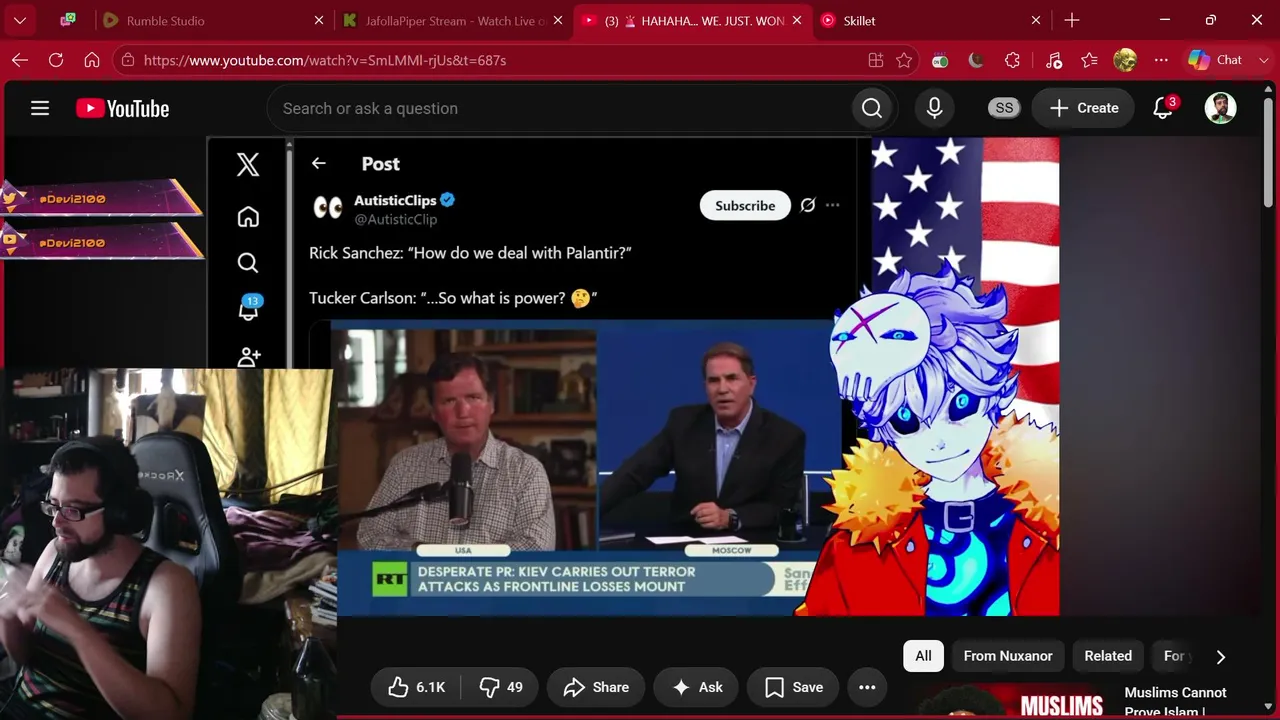Open a new browser tab

(x=1072, y=20)
